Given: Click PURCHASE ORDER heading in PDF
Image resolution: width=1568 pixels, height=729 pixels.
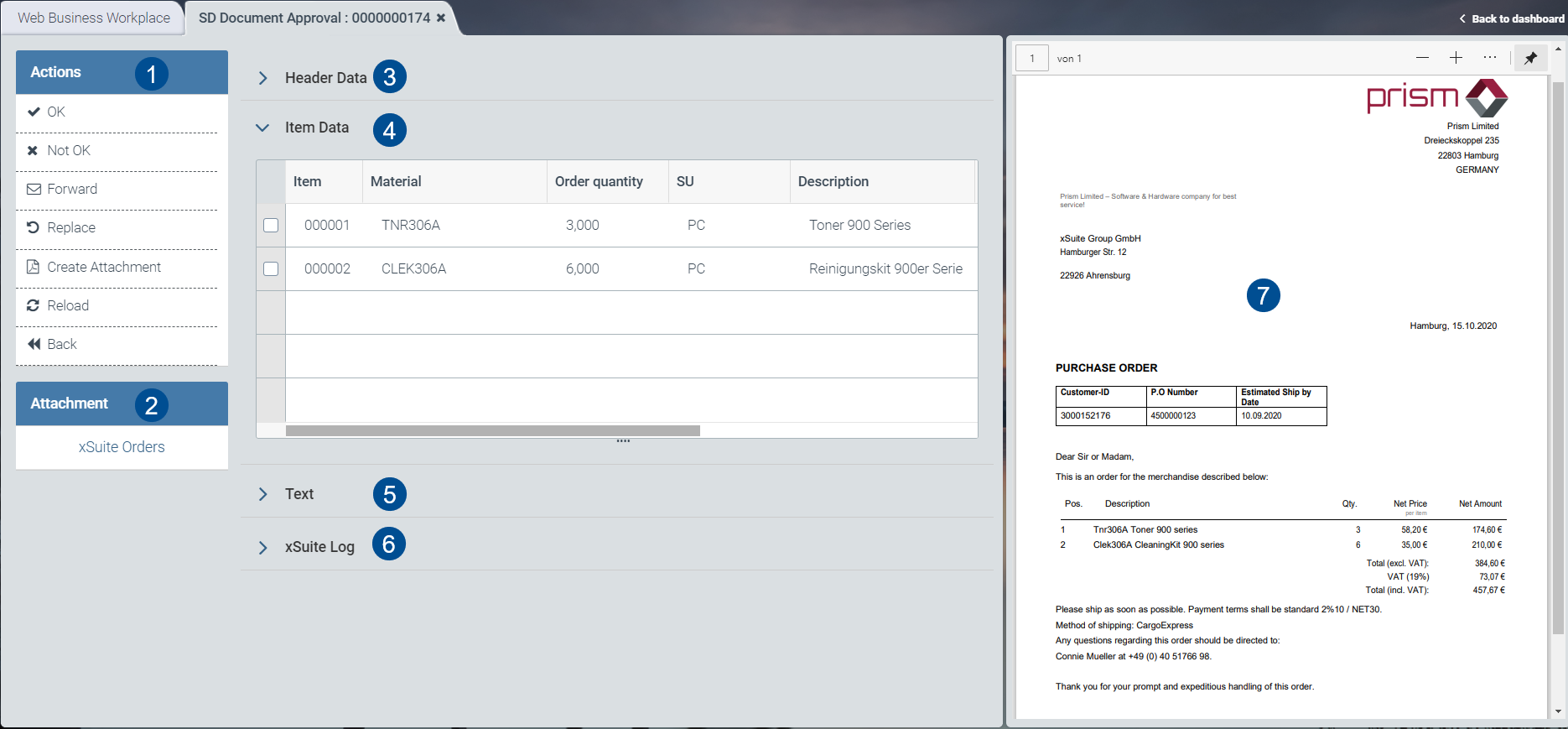Looking at the screenshot, I should click(1106, 367).
